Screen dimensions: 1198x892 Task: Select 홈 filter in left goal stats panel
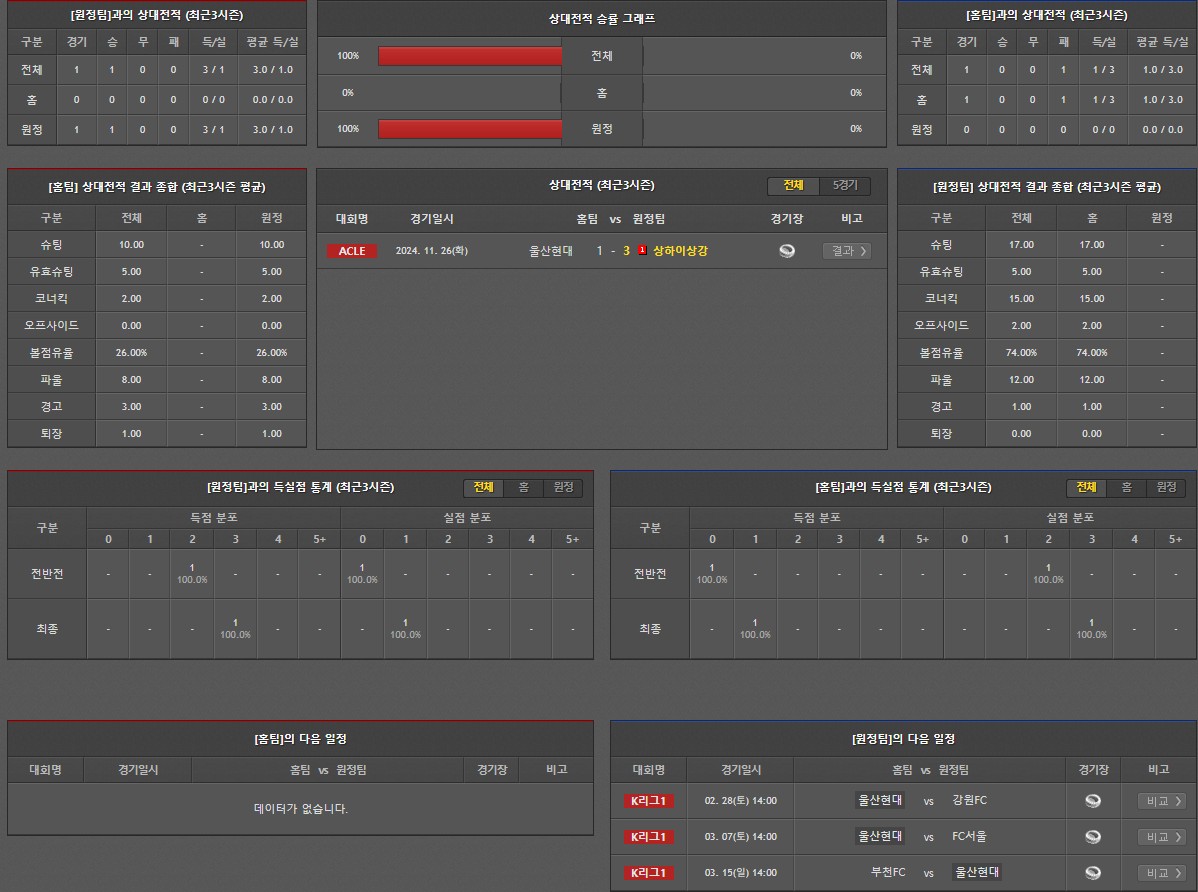[x=523, y=488]
